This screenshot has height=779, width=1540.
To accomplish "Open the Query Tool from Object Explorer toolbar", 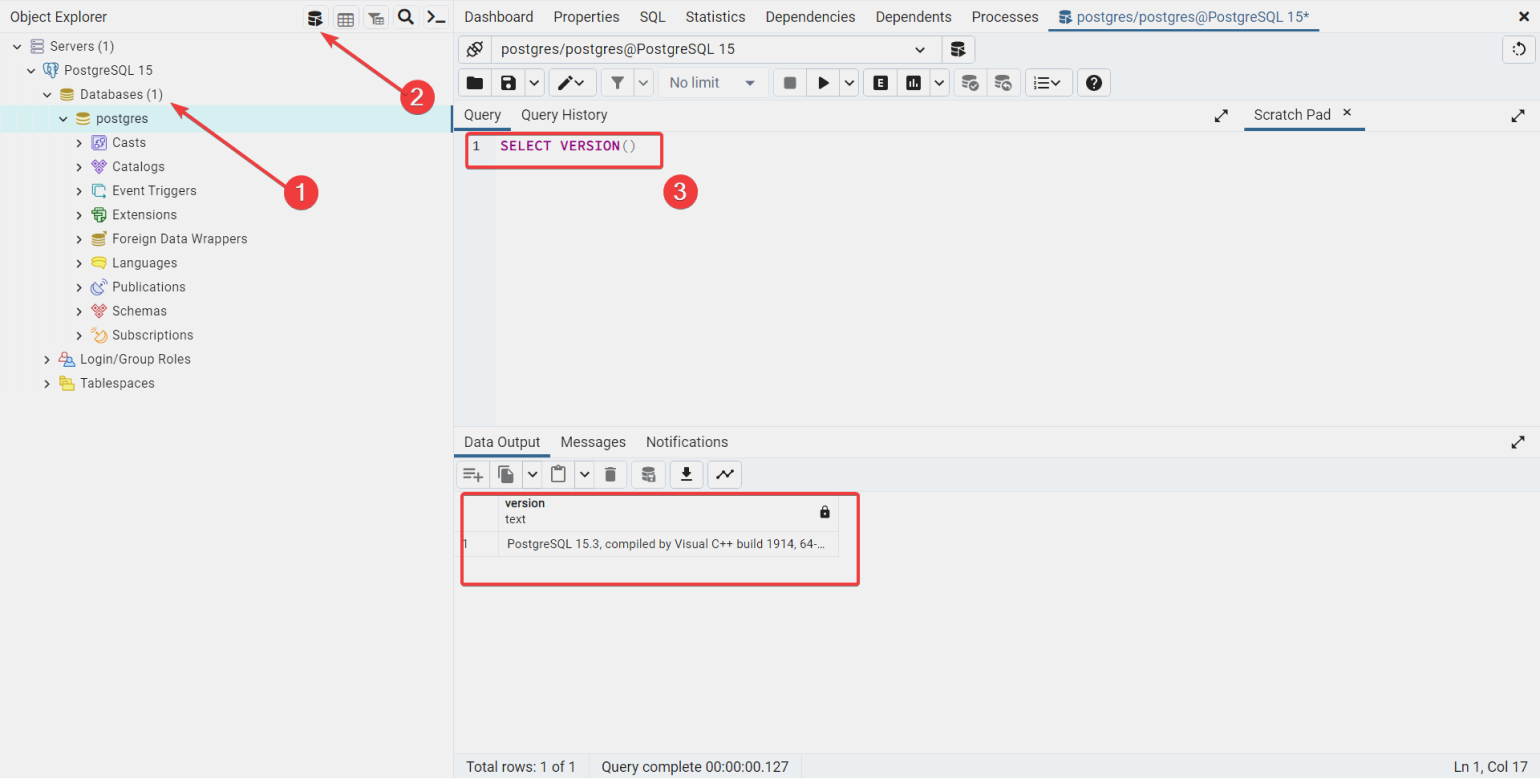I will [x=315, y=17].
